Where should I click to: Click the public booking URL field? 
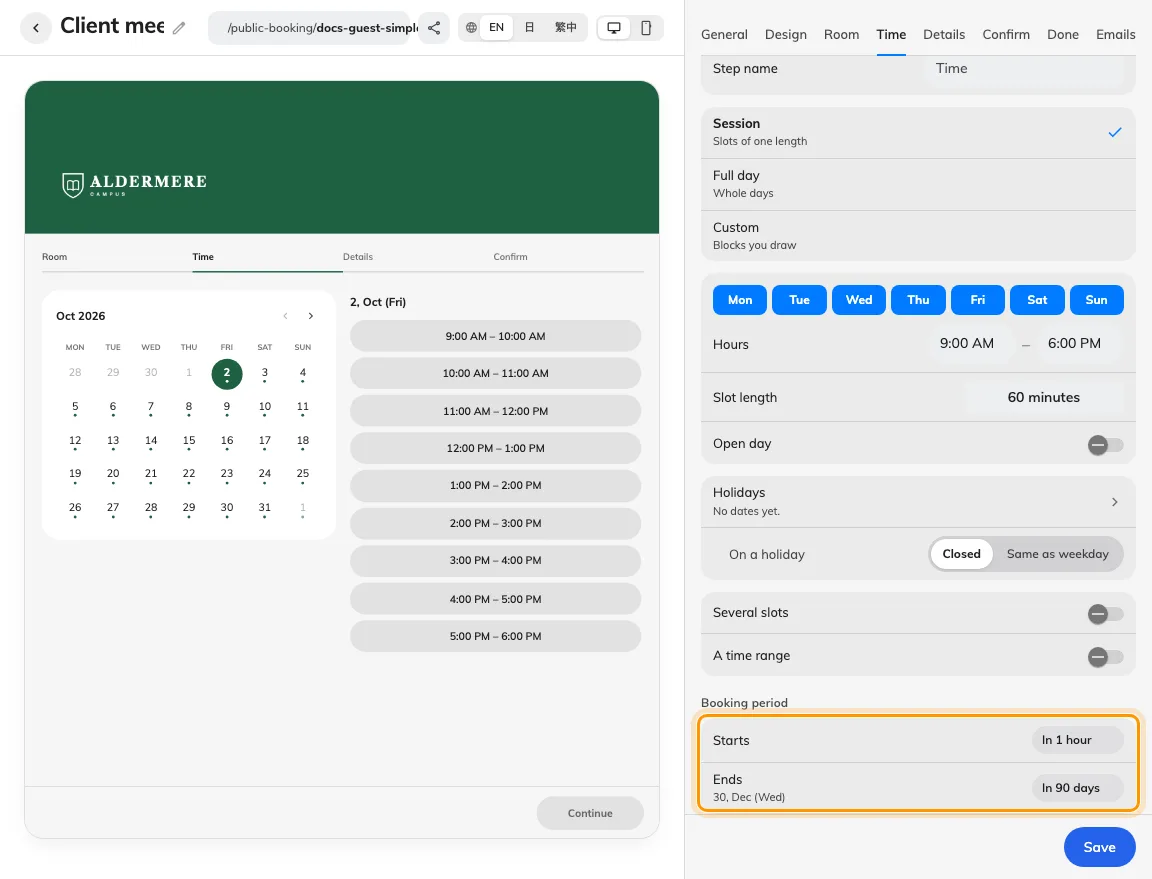point(309,28)
